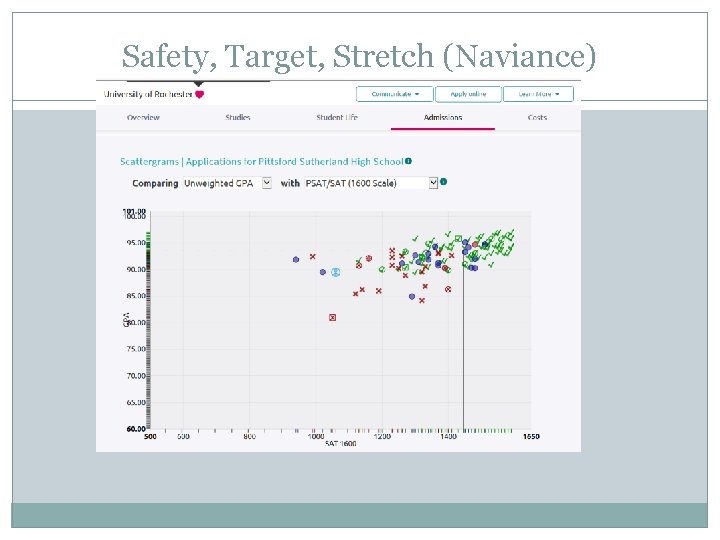Switch to the Overview tab

pyautogui.click(x=143, y=118)
